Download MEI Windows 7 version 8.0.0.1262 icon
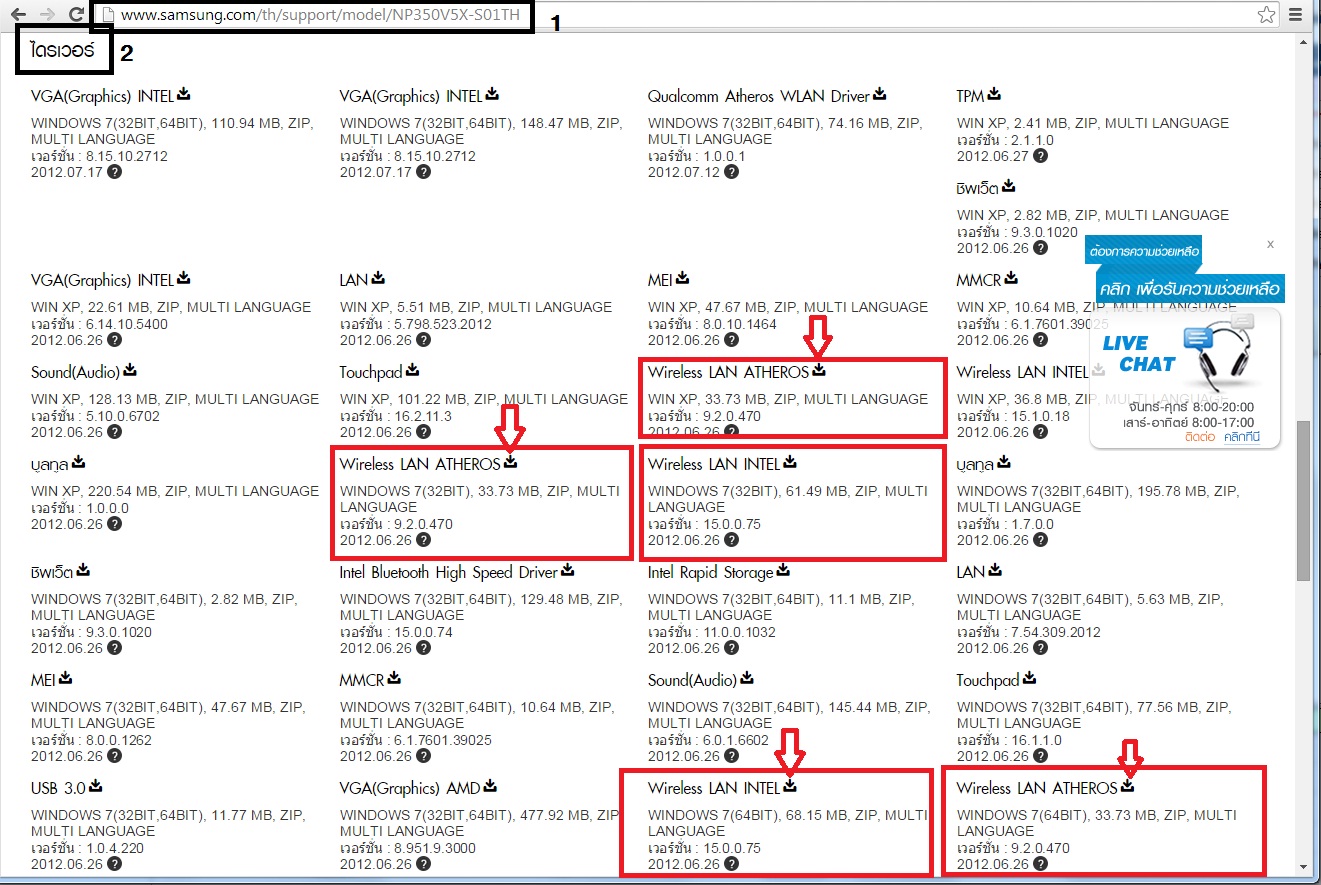The height and width of the screenshot is (885, 1321). (66, 679)
